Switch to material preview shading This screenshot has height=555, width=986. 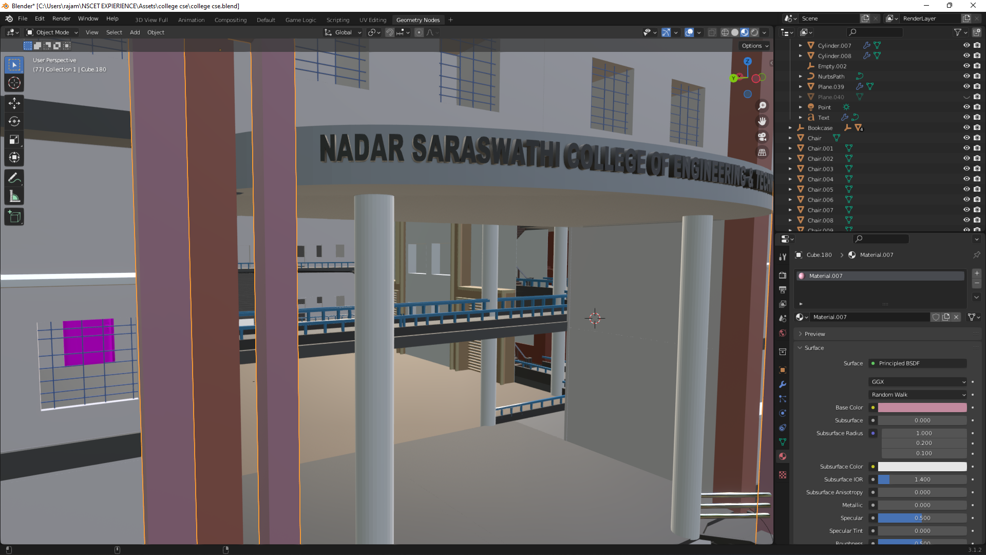point(745,32)
